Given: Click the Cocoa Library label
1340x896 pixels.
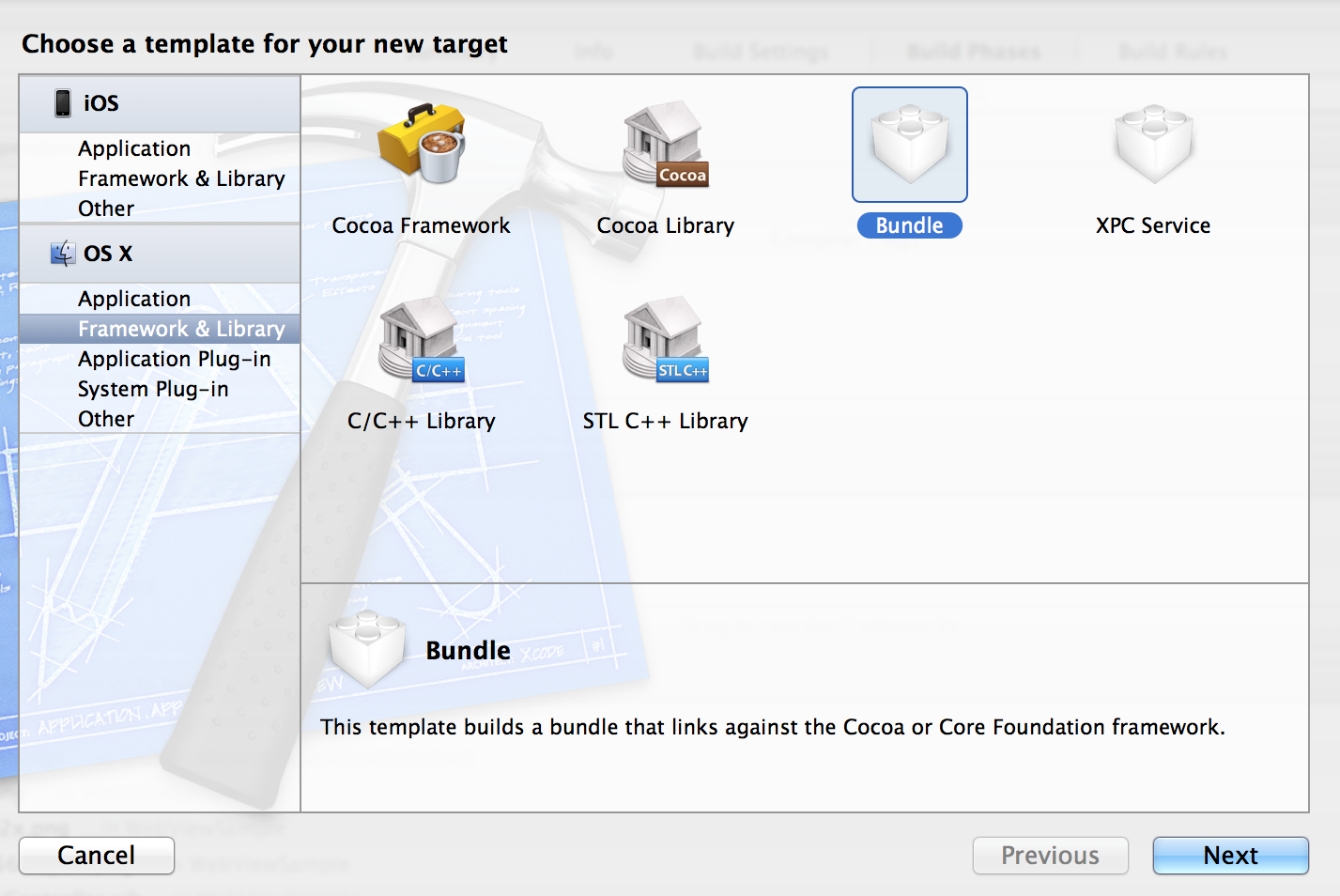Looking at the screenshot, I should [665, 225].
